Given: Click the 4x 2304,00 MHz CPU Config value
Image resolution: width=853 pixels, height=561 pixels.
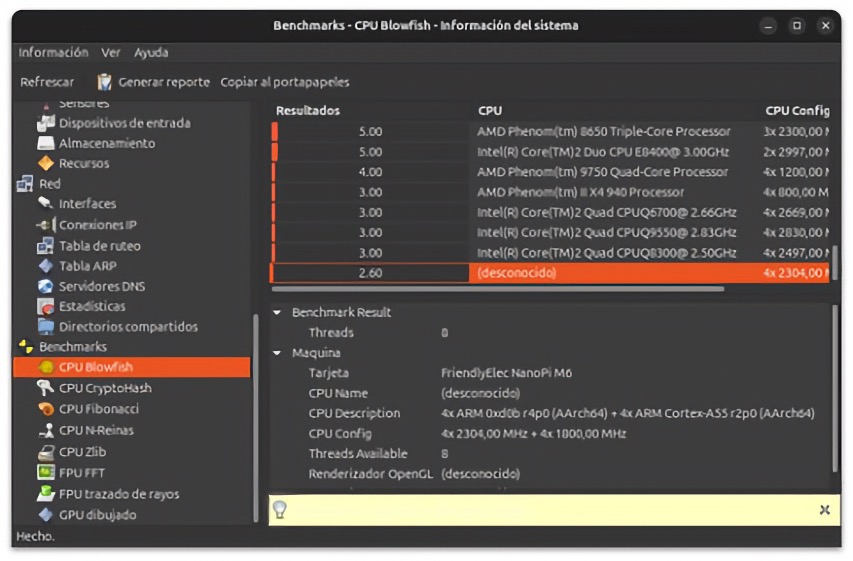Looking at the screenshot, I should (x=534, y=434).
